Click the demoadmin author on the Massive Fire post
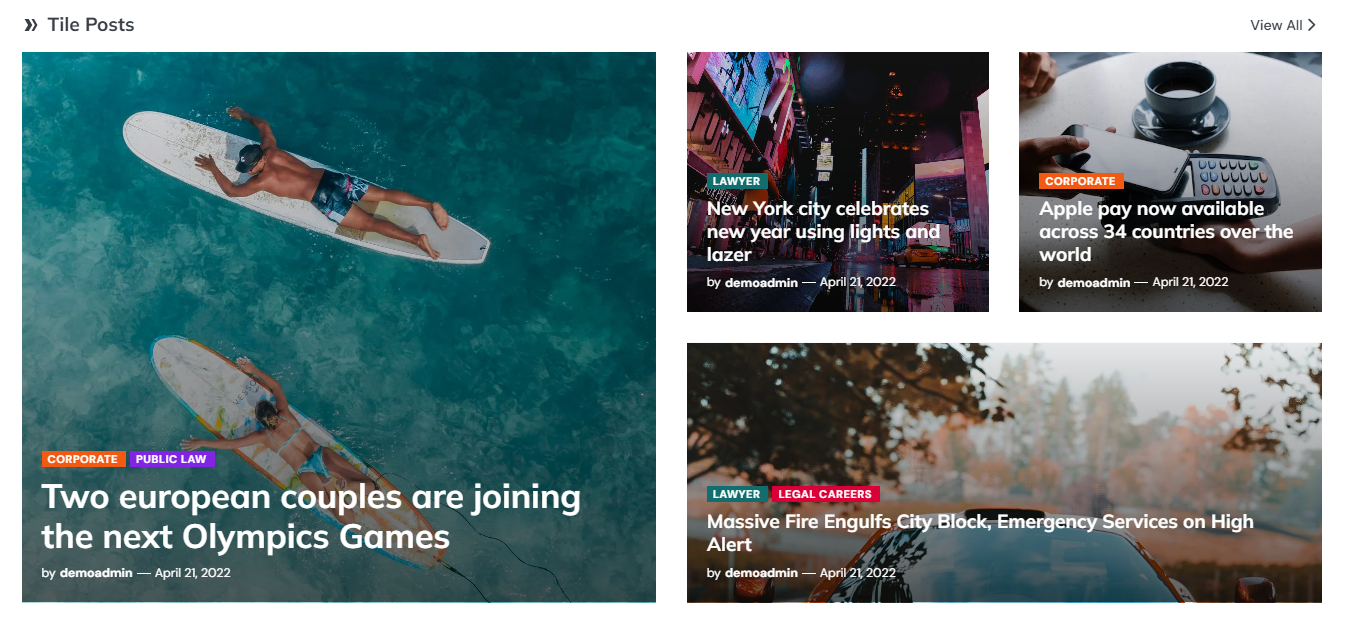The image size is (1346, 623). point(761,573)
